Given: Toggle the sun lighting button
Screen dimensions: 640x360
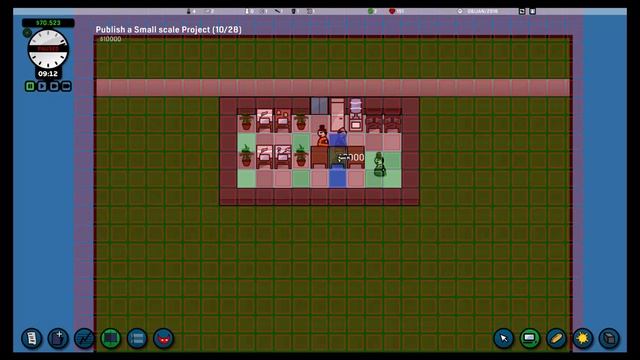Looking at the screenshot, I should click(x=582, y=338).
